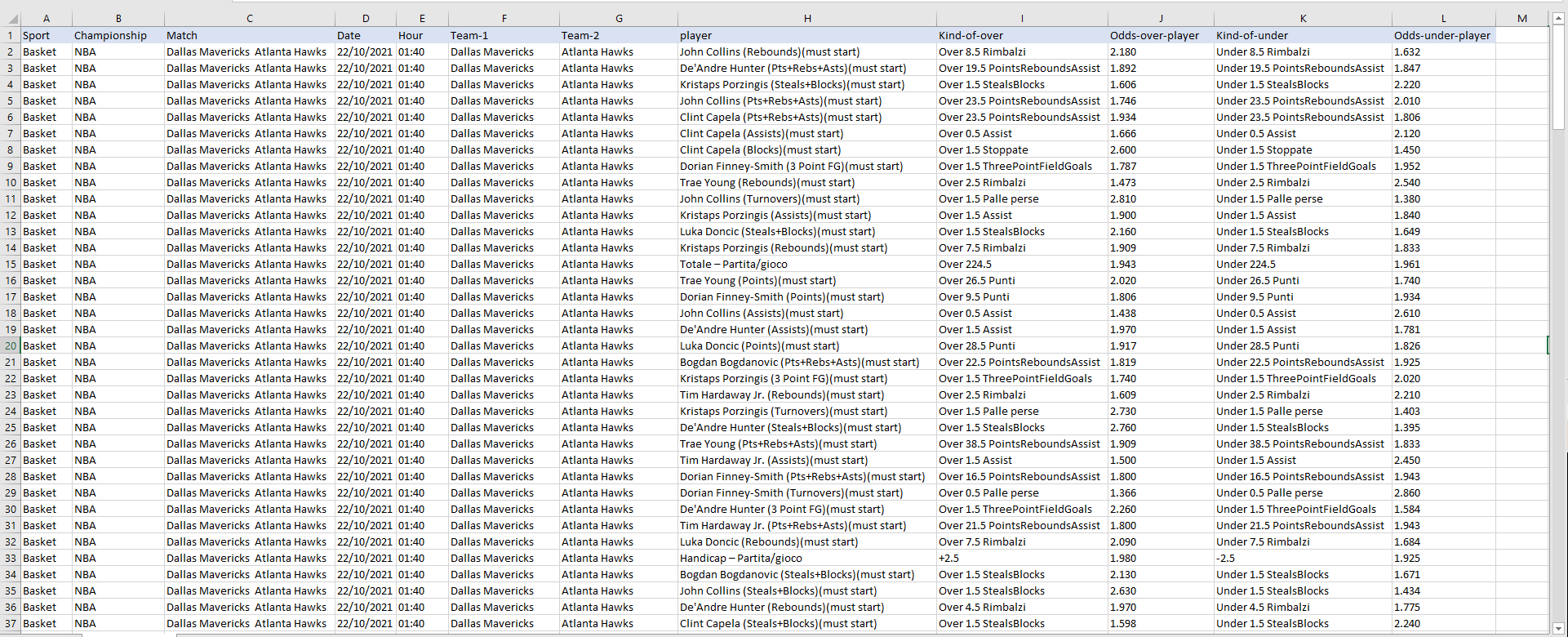Select column H header
1568x637 pixels.
pyautogui.click(x=806, y=18)
